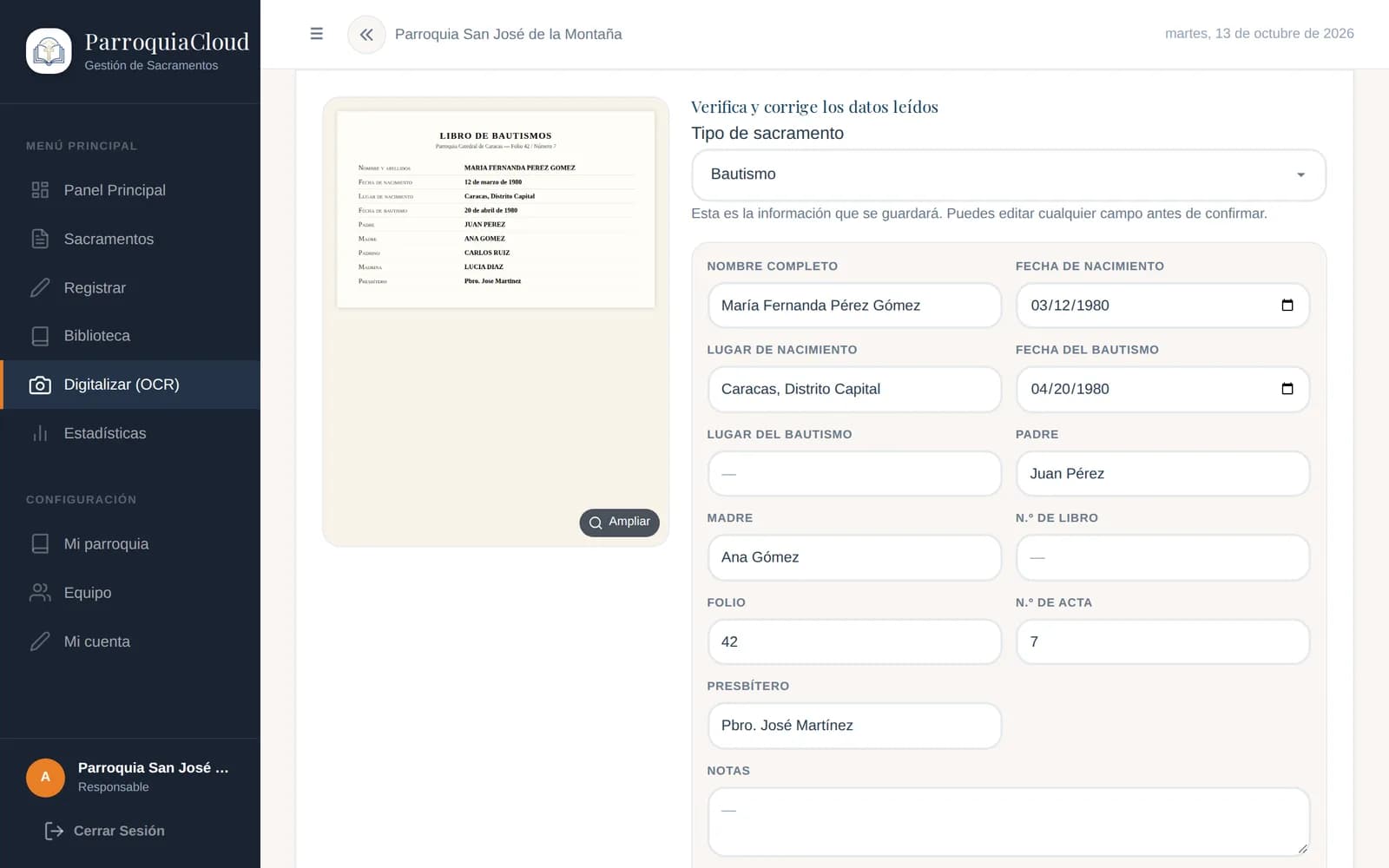Click the scanned Libro de Bautismos thumbnail

pyautogui.click(x=496, y=209)
